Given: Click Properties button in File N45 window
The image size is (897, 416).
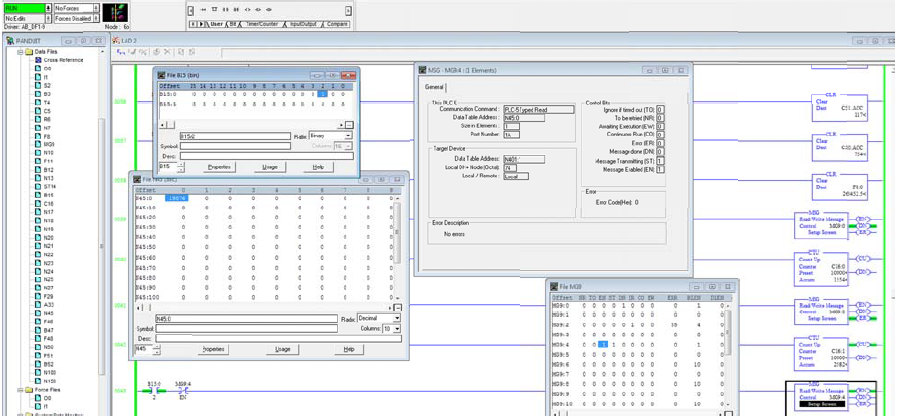Looking at the screenshot, I should 213,349.
